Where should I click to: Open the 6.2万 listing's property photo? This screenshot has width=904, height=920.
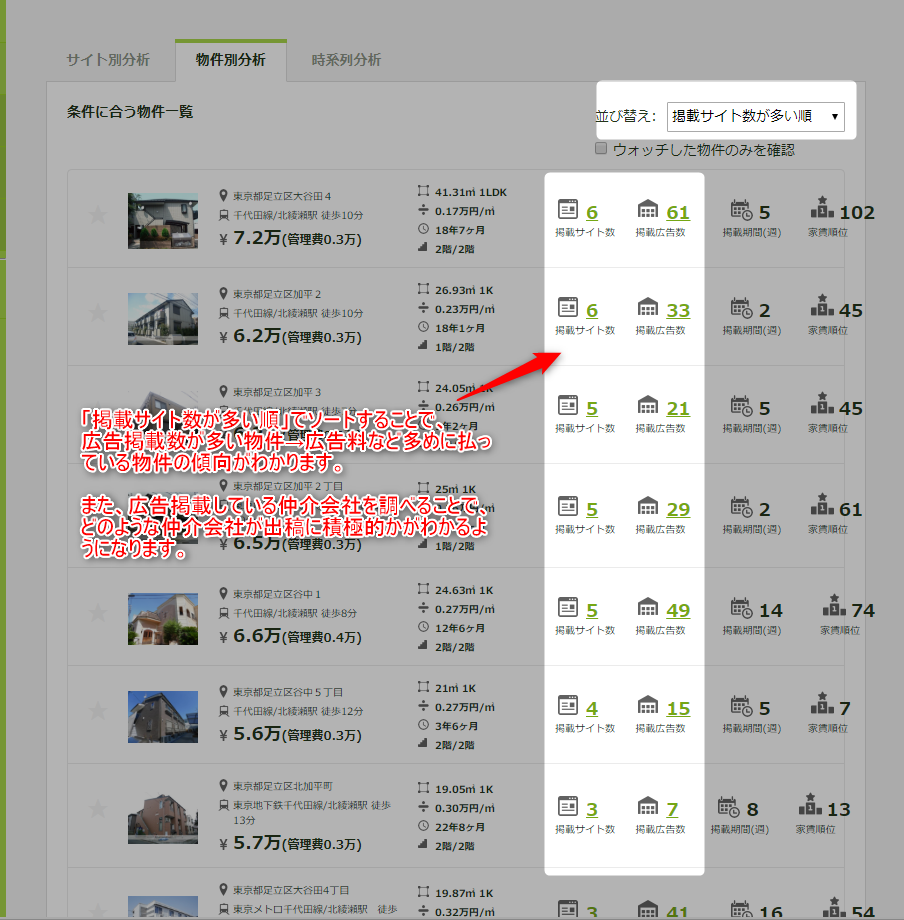[162, 319]
